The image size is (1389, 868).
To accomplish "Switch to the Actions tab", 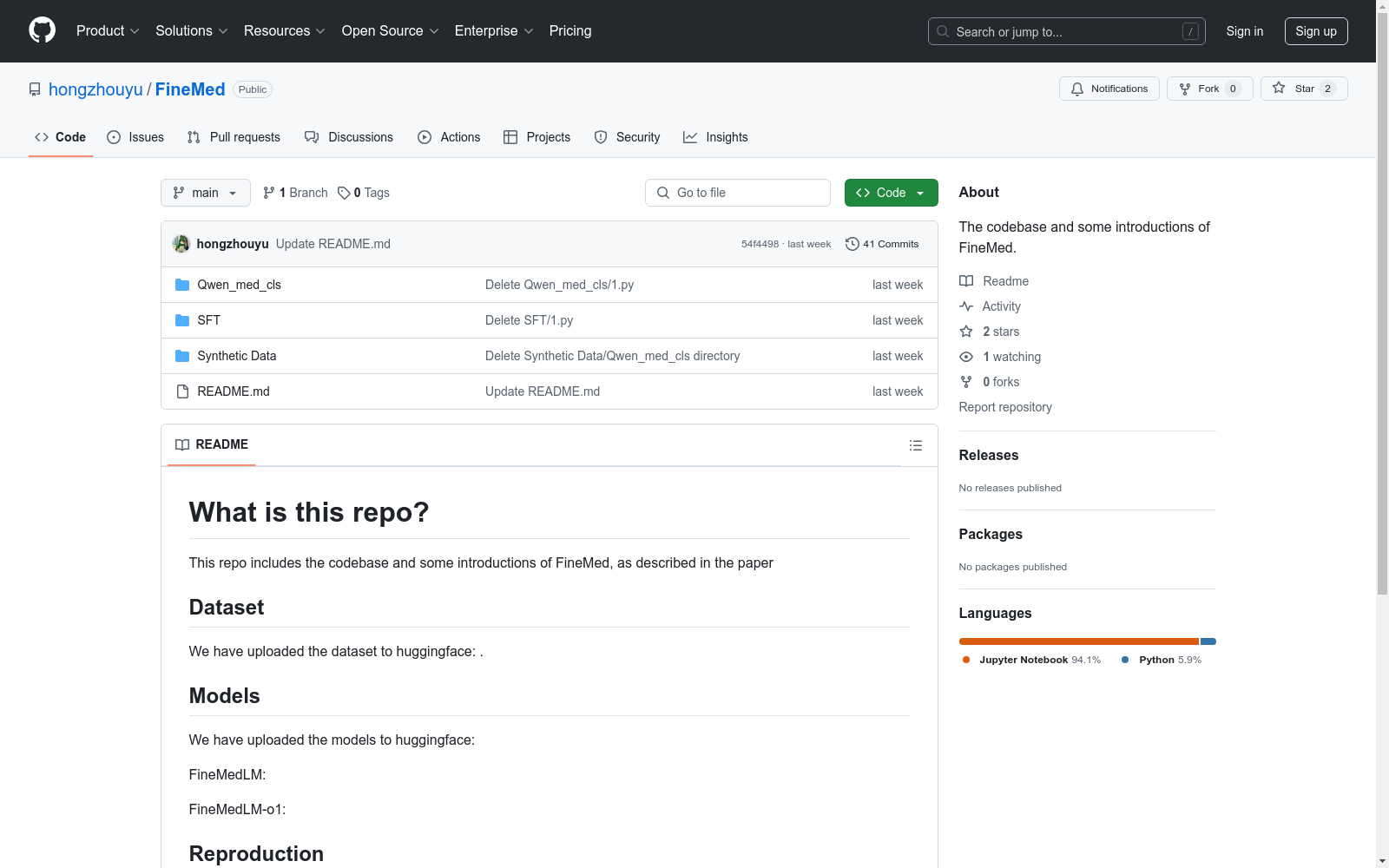I will coord(449,137).
